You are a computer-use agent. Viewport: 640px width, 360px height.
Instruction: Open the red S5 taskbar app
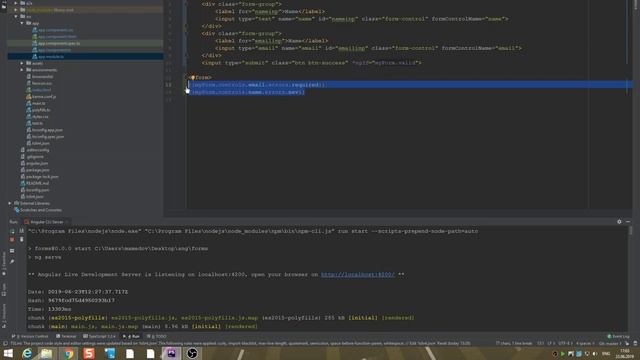pos(89,353)
